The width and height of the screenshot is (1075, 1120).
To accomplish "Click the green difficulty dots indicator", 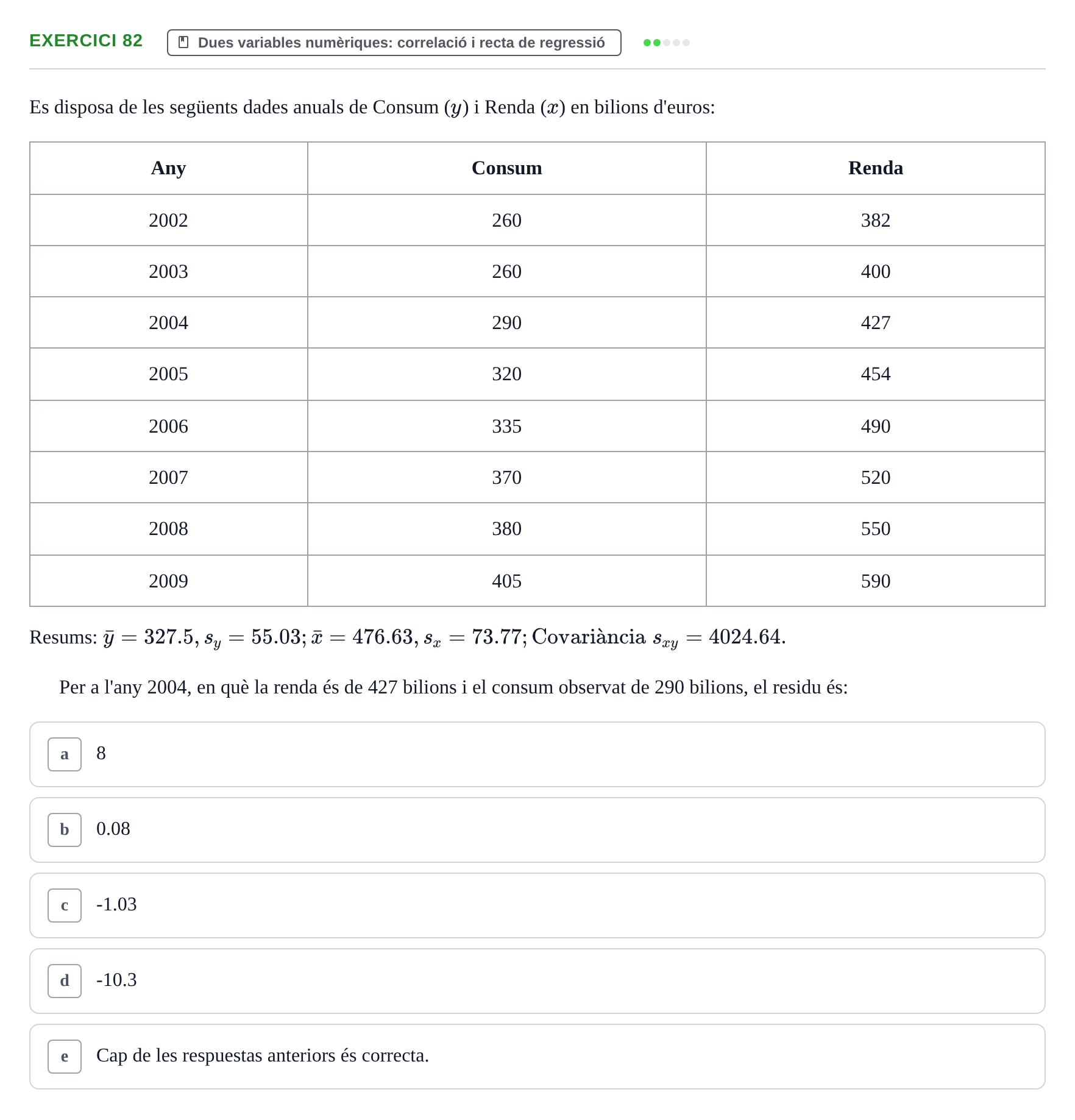I will click(667, 43).
